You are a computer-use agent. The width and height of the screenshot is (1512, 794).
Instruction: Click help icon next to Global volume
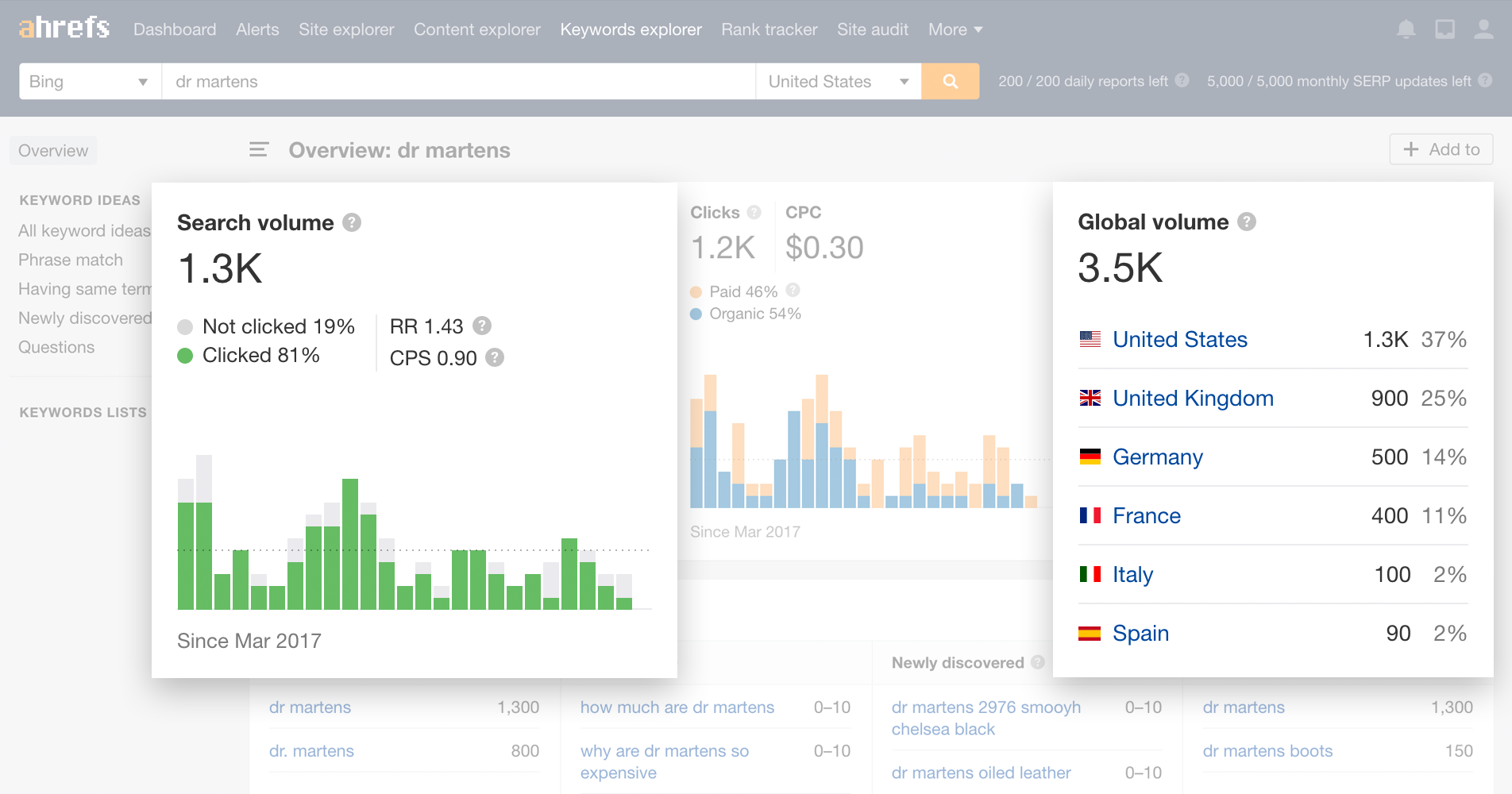[x=1247, y=222]
